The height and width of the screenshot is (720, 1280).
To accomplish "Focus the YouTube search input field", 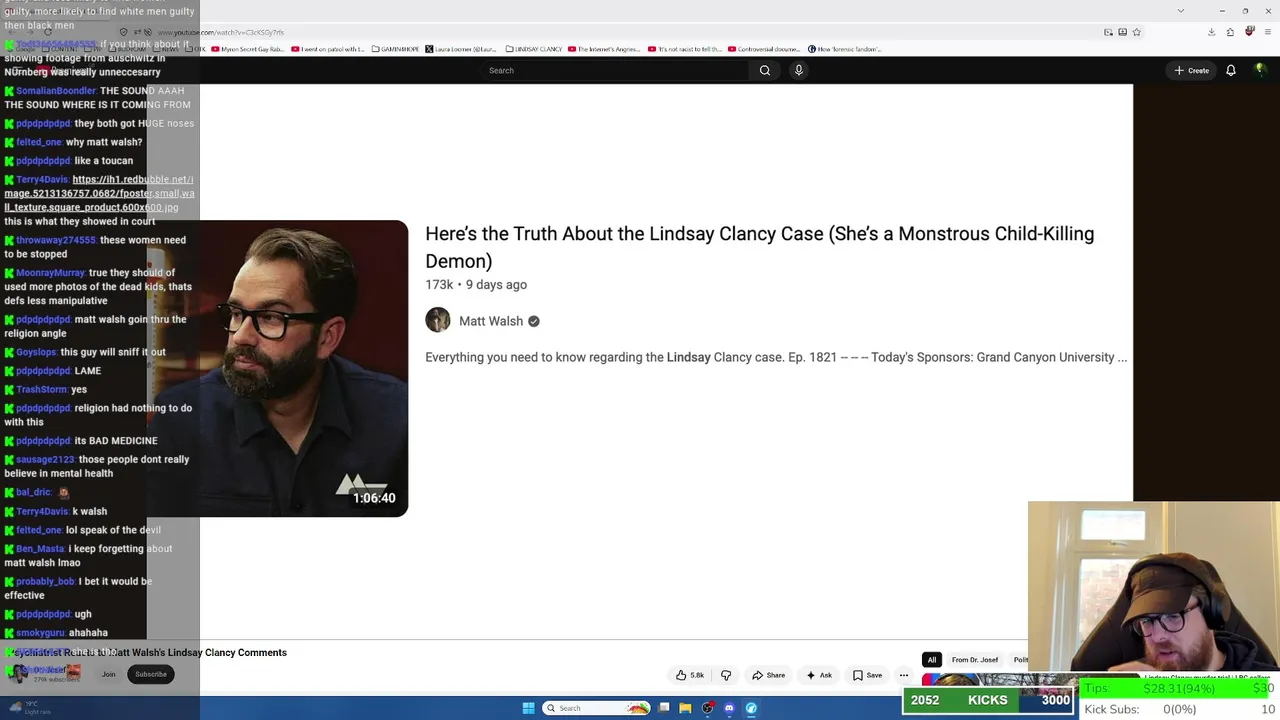I will 616,70.
